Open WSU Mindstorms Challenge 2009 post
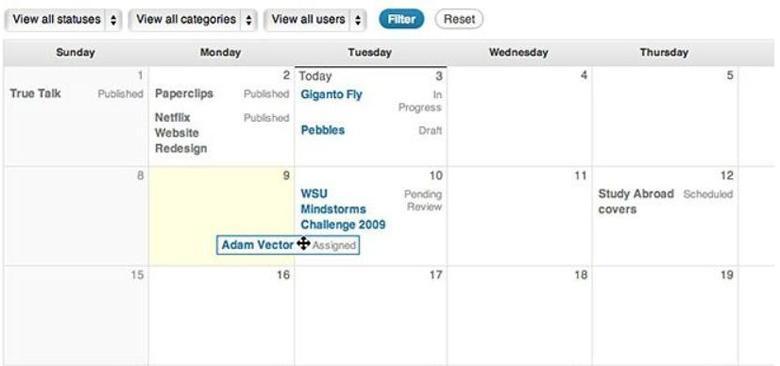780x366 pixels. 343,209
